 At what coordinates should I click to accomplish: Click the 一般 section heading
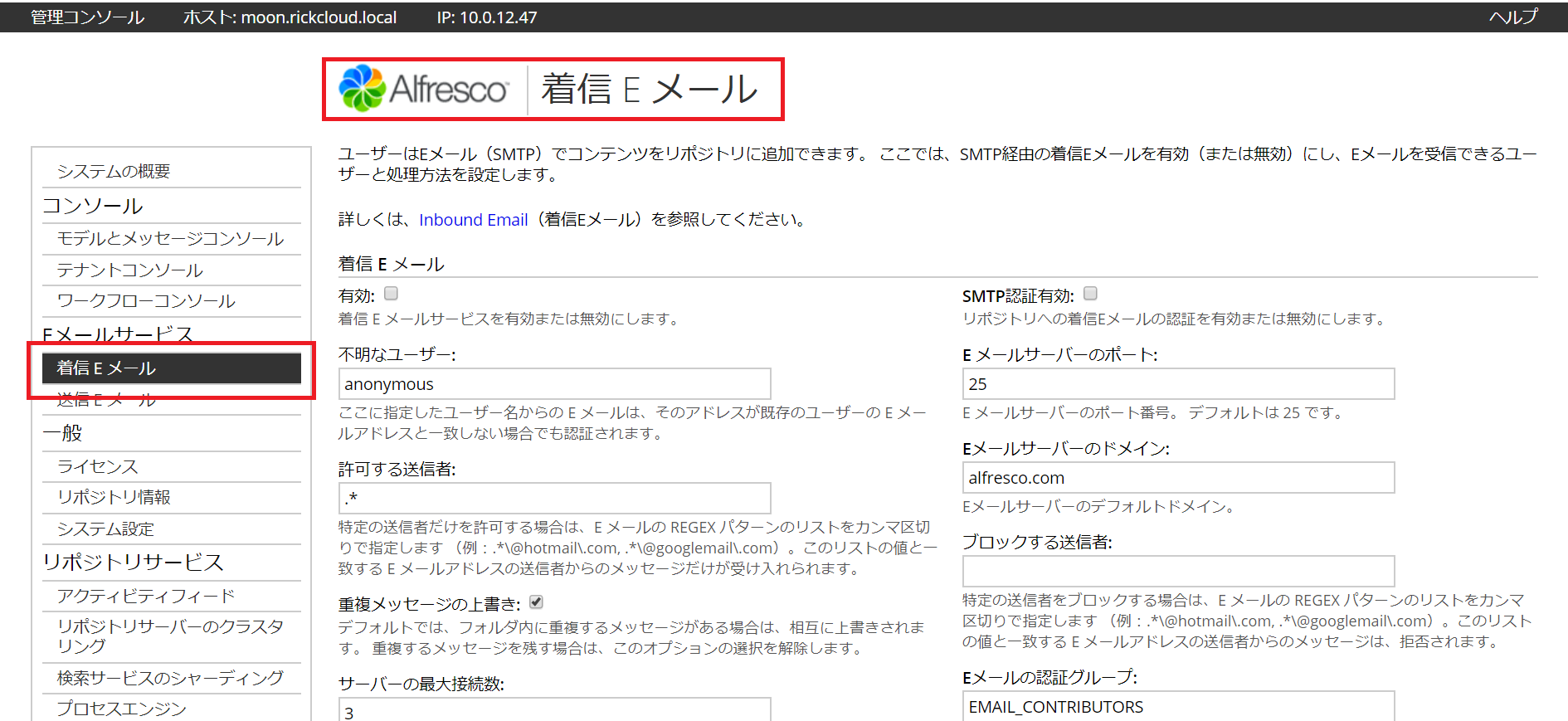(62, 433)
